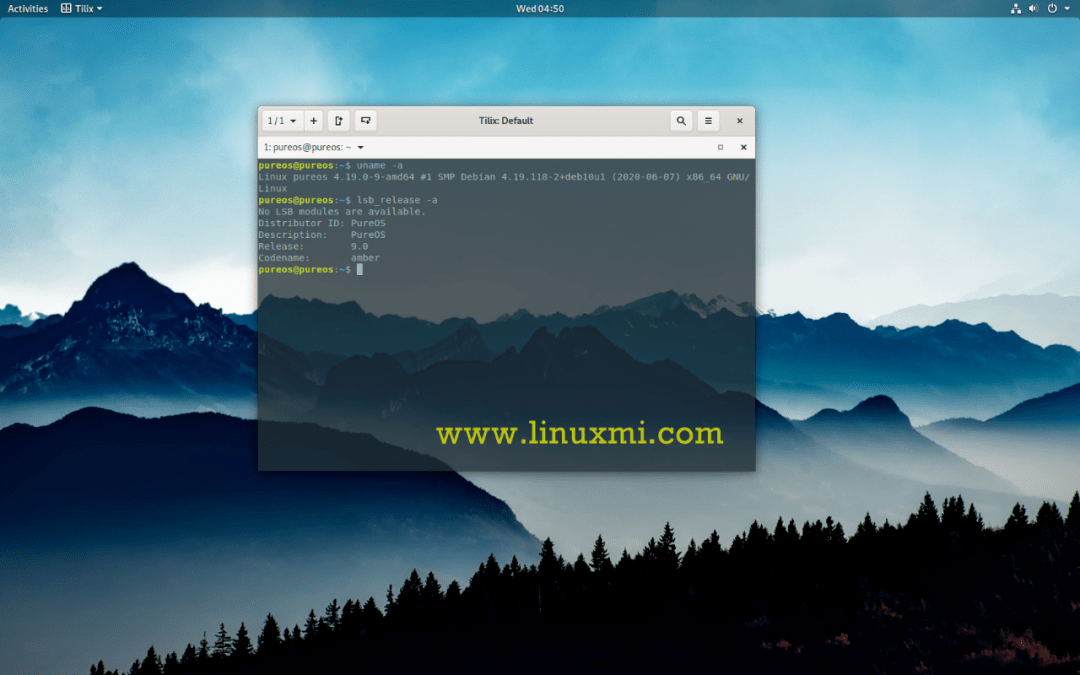Toggle maximize on the pureos terminal pane
The image size is (1080, 675).
(x=720, y=146)
